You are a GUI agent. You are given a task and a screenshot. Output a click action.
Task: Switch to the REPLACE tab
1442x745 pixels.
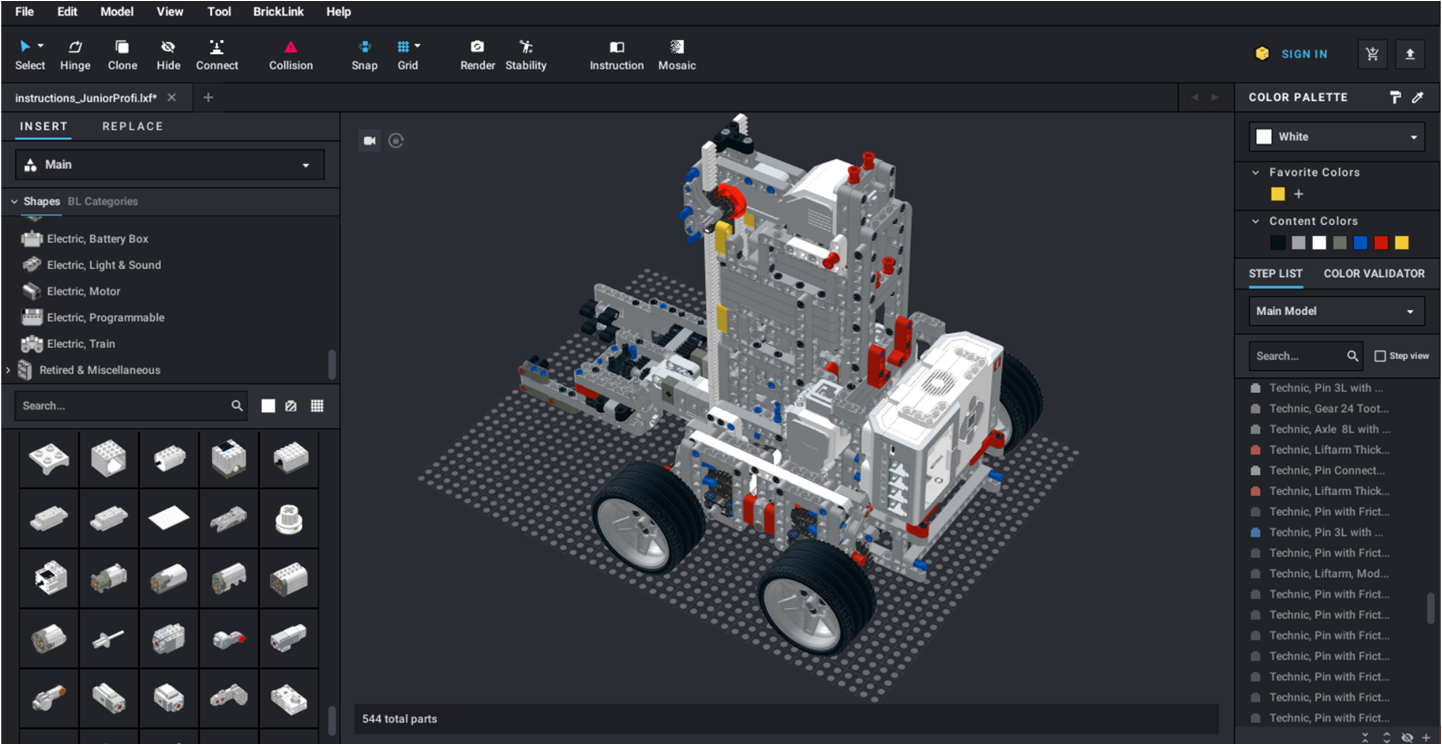click(x=132, y=126)
